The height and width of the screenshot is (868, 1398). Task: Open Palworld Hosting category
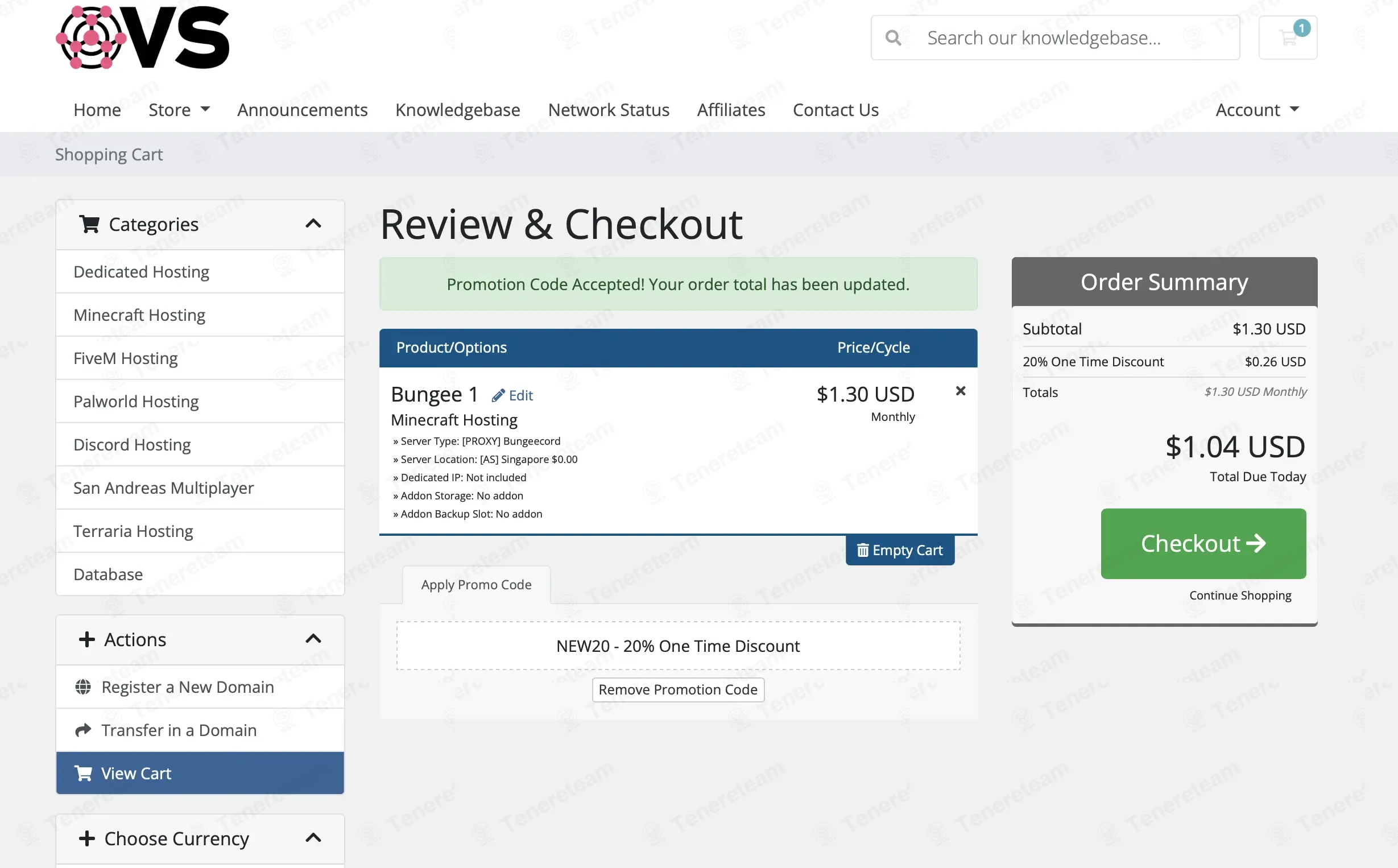click(x=200, y=401)
